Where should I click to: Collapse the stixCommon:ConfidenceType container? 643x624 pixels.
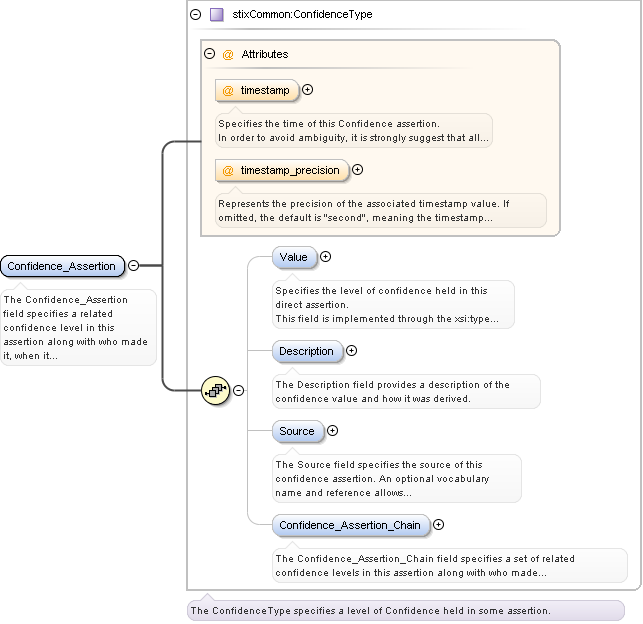pyautogui.click(x=194, y=15)
